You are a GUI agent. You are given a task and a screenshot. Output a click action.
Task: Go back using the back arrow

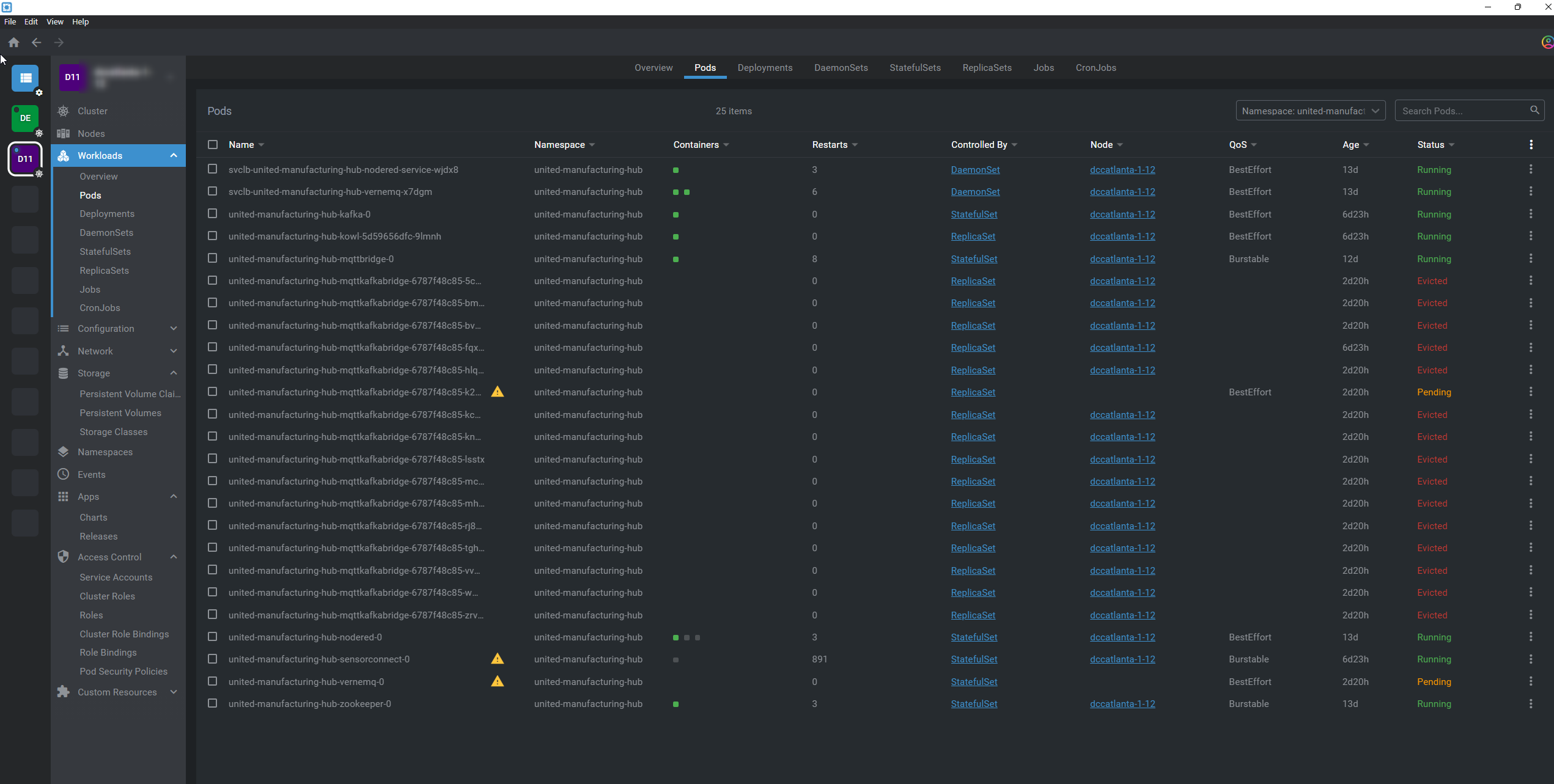coord(36,42)
